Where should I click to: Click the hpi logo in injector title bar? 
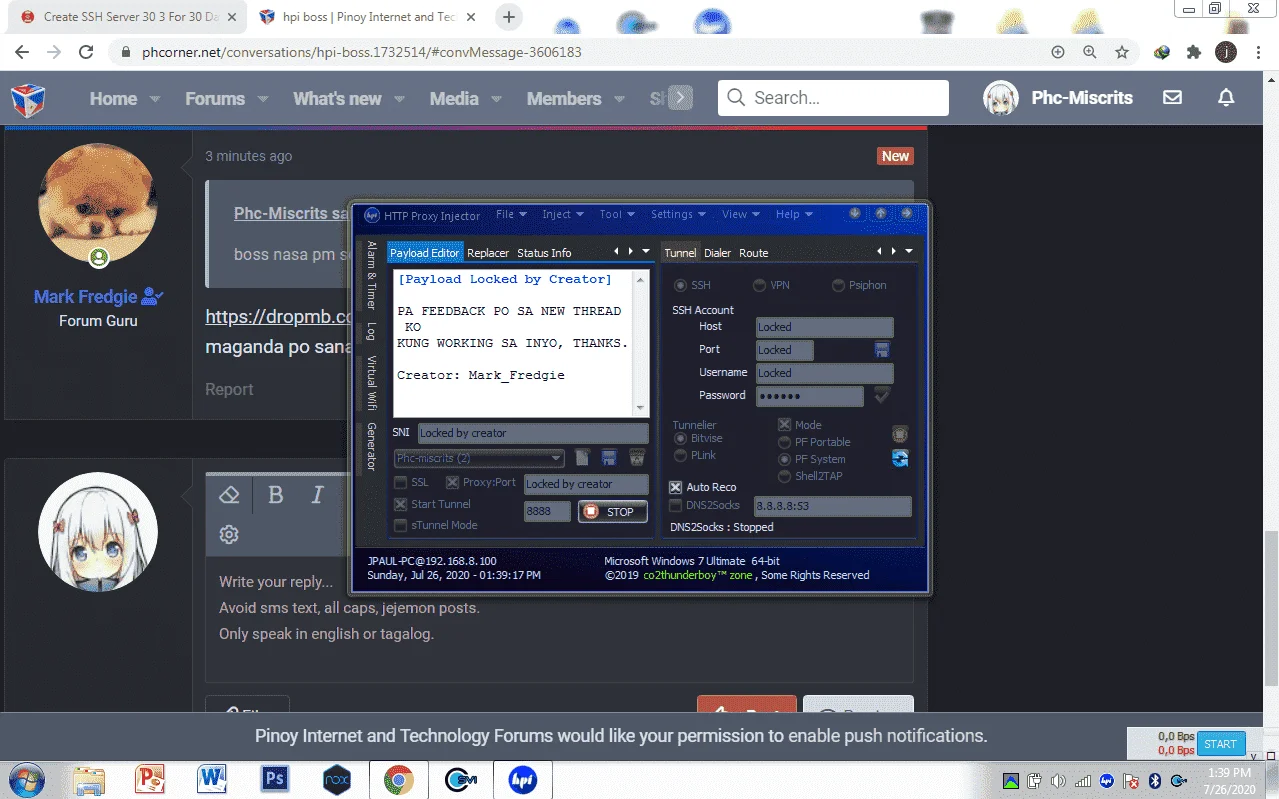pyautogui.click(x=372, y=215)
